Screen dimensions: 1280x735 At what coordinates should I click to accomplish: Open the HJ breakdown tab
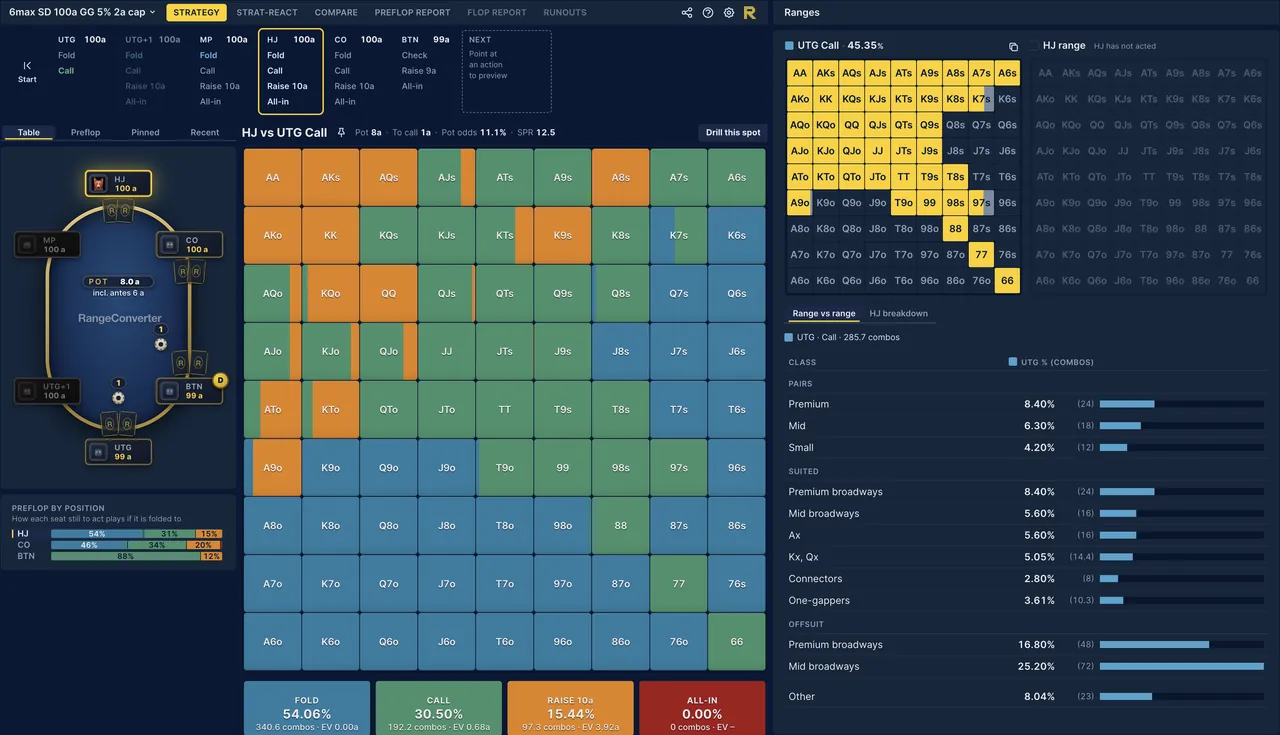[x=898, y=313]
